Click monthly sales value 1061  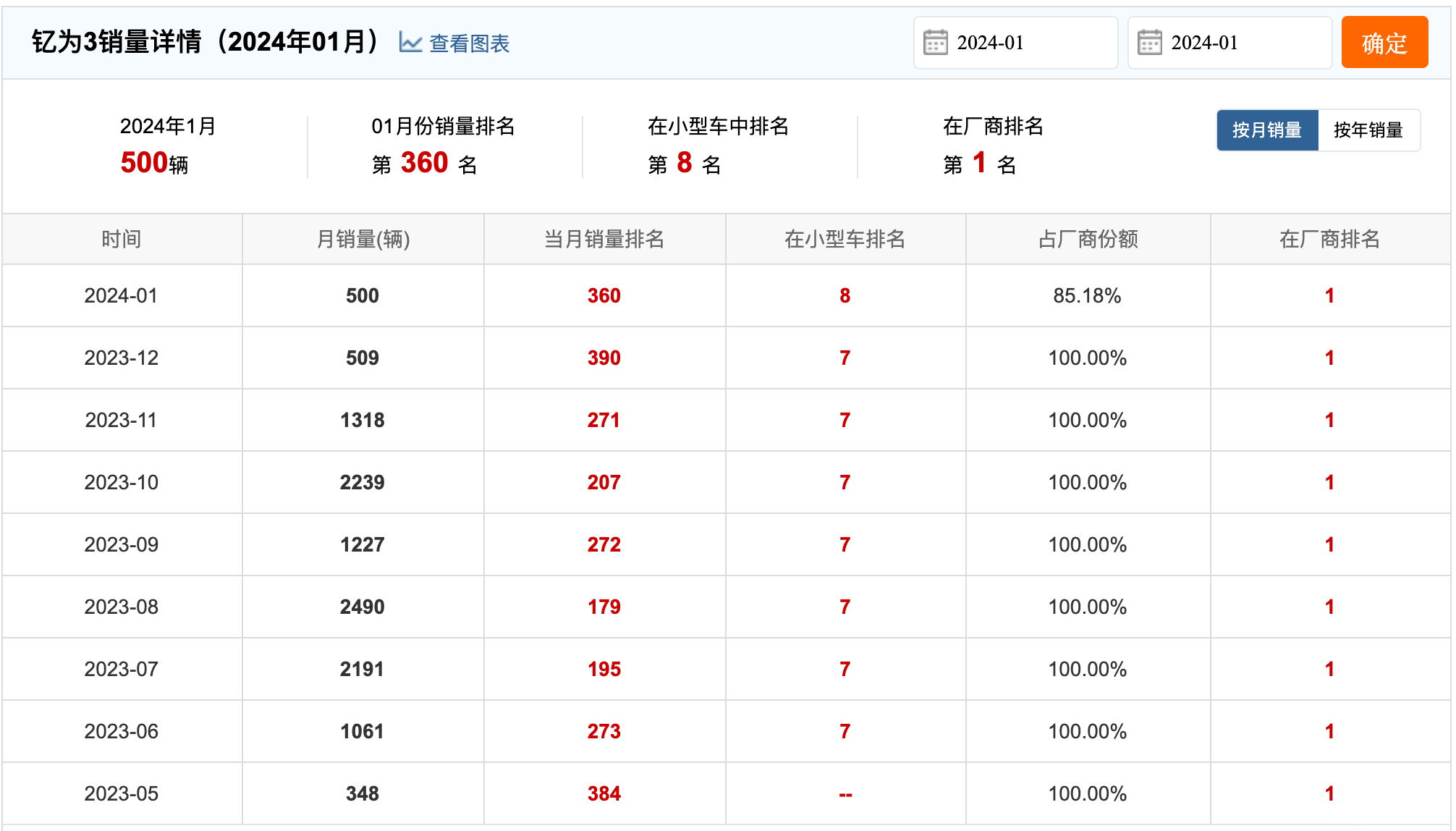pyautogui.click(x=363, y=731)
